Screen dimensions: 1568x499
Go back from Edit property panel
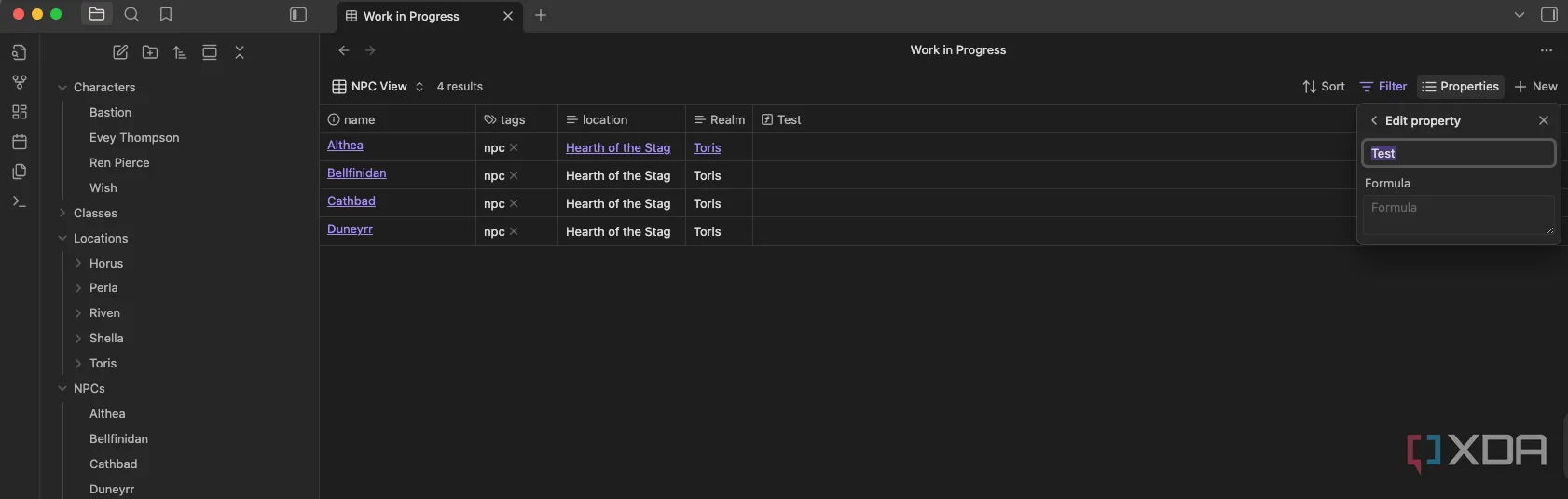pos(1374,120)
